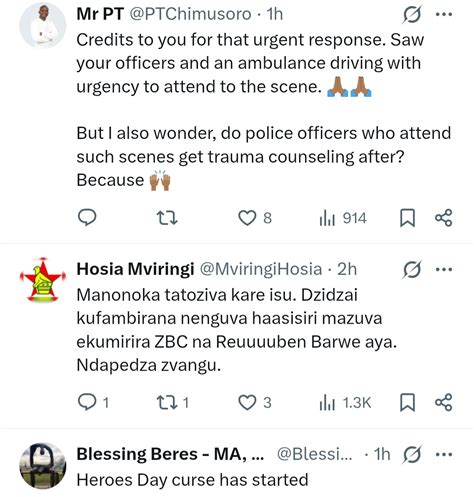Screen dimensions: 474x497
Task: Open more options on Blessing Beres's tweet
Action: click(444, 454)
